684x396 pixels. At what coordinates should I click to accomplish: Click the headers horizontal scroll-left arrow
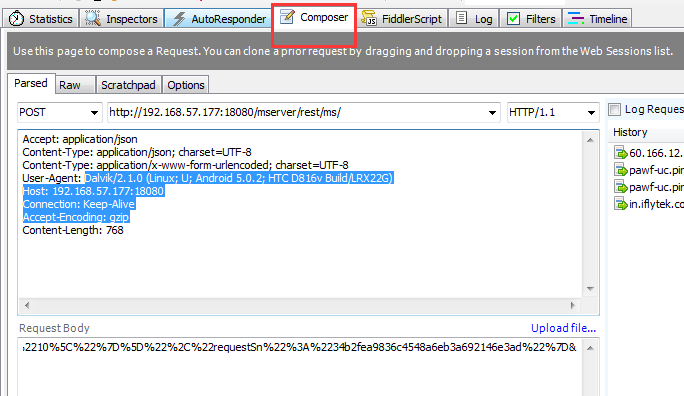pos(27,305)
